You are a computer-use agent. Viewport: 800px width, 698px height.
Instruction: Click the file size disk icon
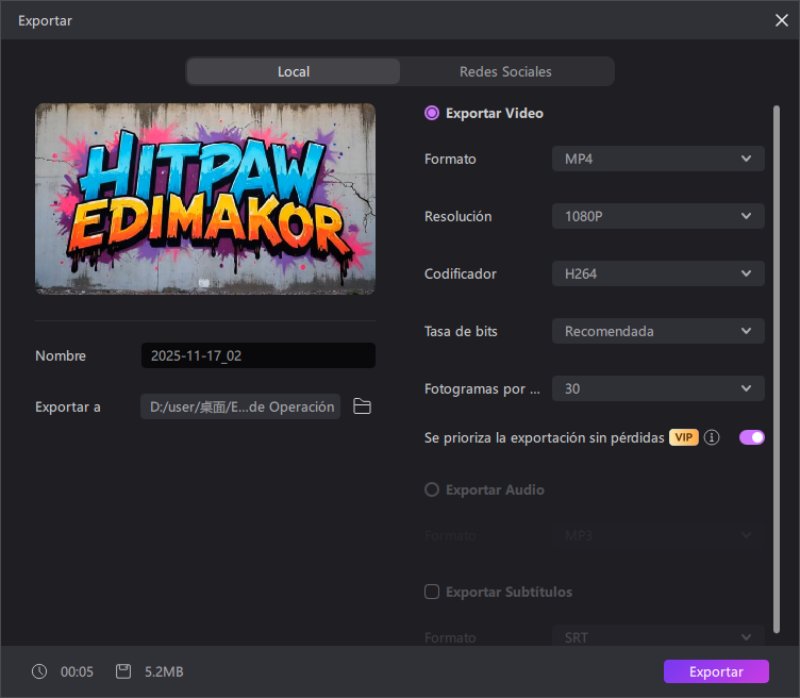[x=123, y=672]
